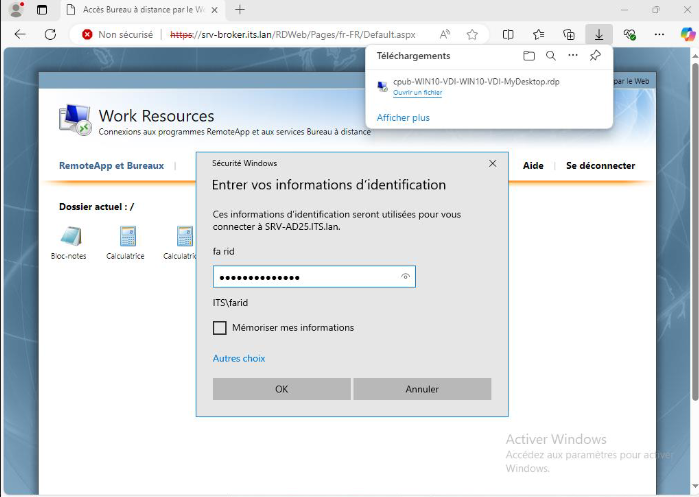This screenshot has height=497, width=699.
Task: Pin the Téléchargements panel
Action: (x=595, y=56)
